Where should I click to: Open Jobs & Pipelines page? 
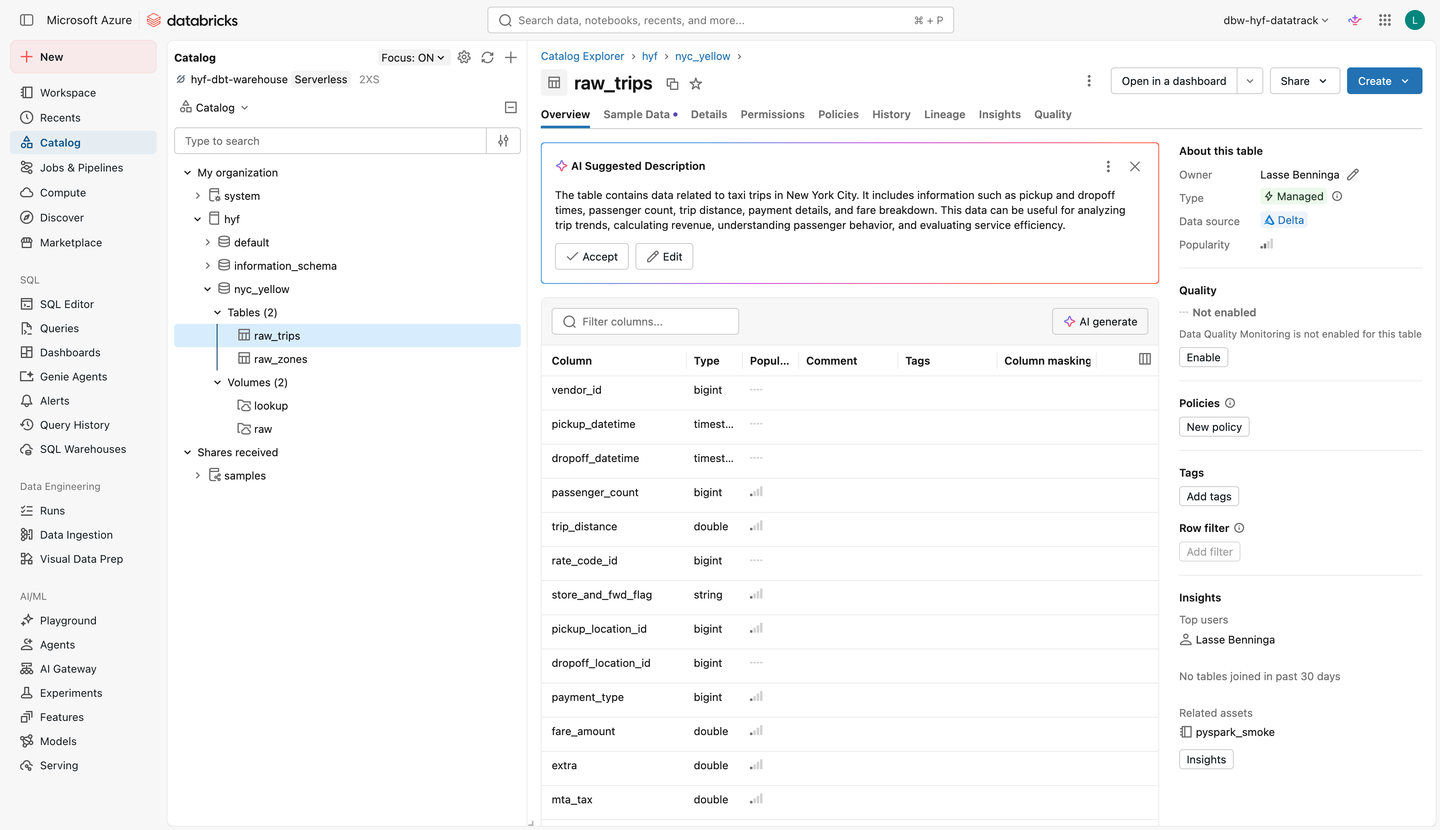[83, 168]
